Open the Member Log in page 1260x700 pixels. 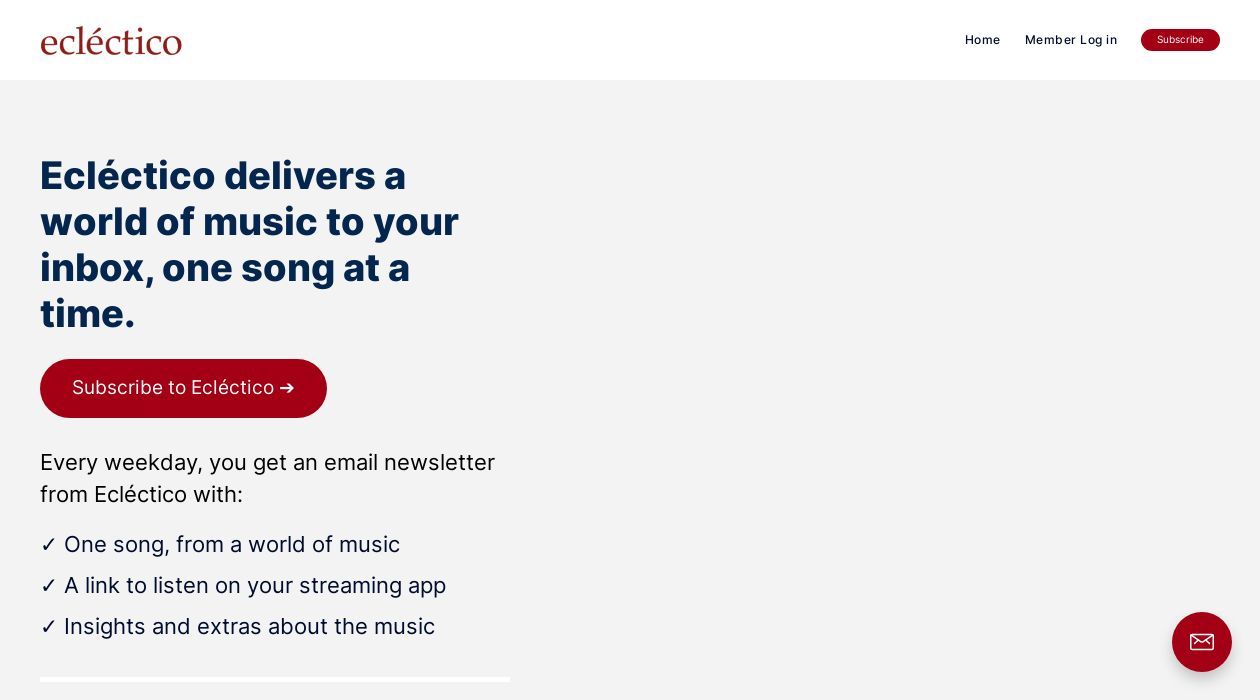pos(1070,40)
